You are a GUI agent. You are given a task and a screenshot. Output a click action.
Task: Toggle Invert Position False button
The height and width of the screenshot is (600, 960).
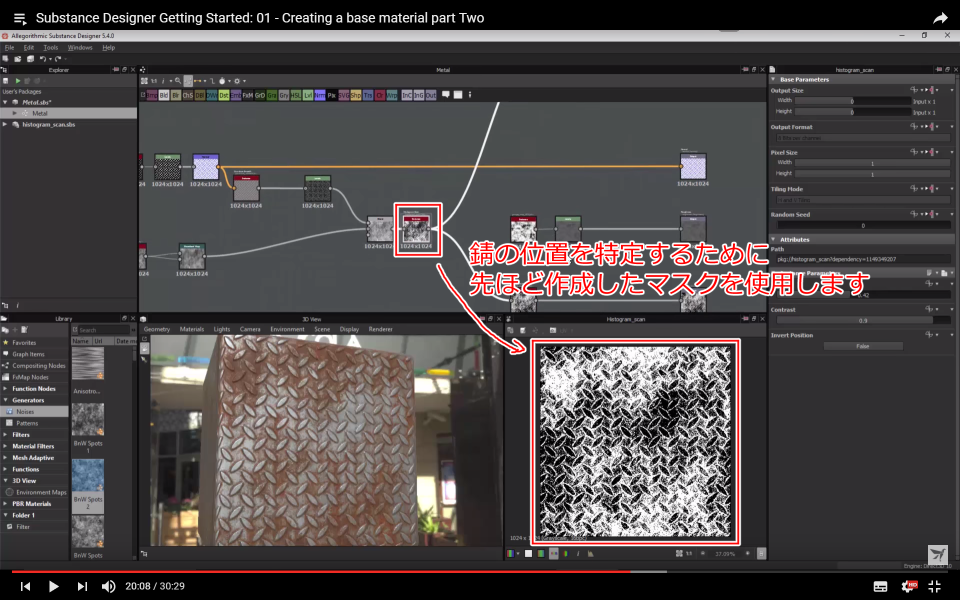[x=863, y=346]
